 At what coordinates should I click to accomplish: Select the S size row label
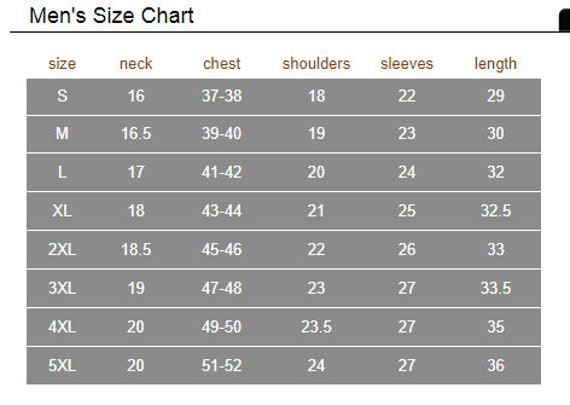(x=62, y=96)
